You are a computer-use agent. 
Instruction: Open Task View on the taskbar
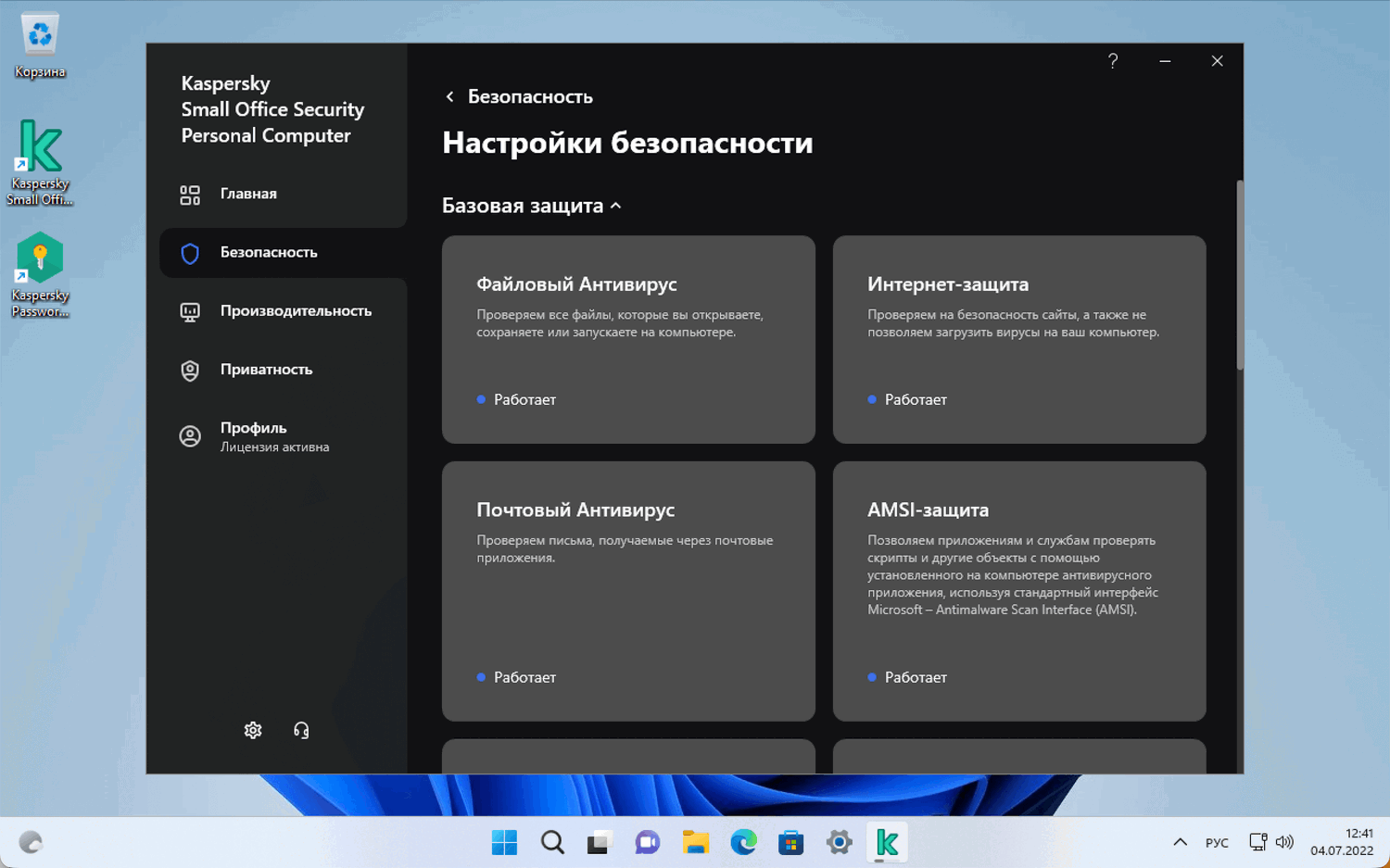click(x=600, y=842)
